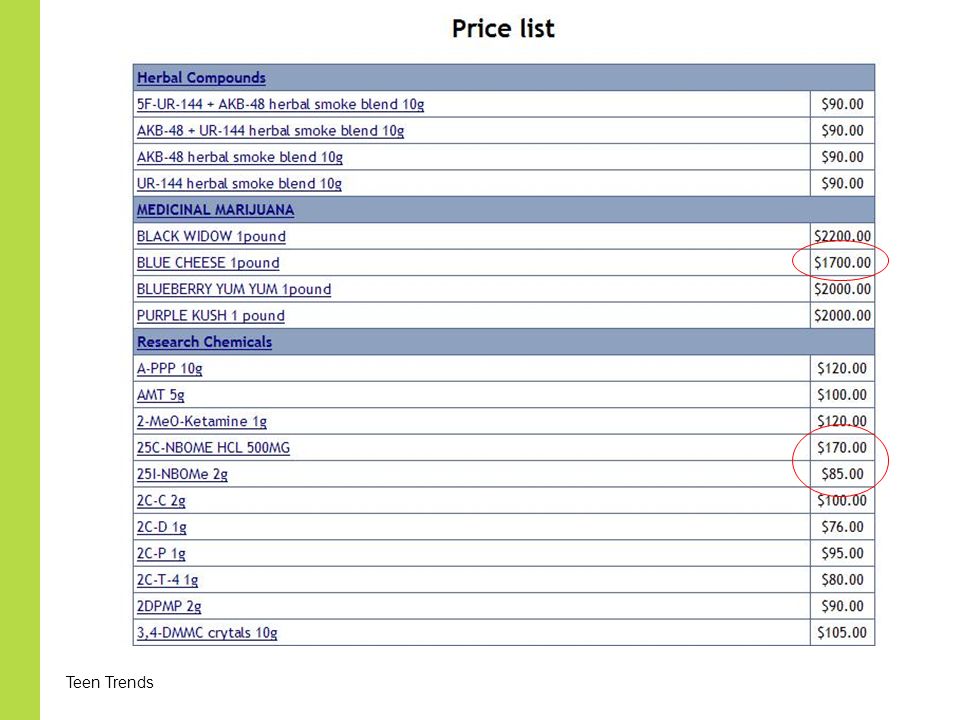Viewport: 960px width, 720px height.
Task: Select the AKB-48 herbal smoke blend 10g link
Action: (x=239, y=157)
